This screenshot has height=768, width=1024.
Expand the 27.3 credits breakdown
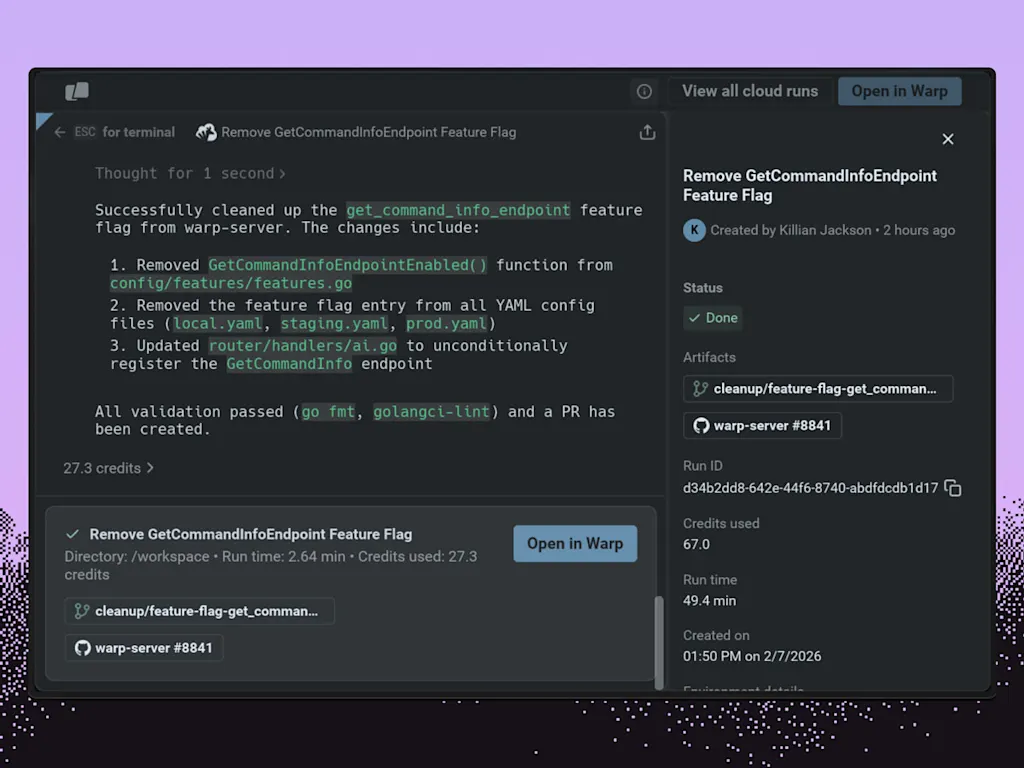point(108,467)
